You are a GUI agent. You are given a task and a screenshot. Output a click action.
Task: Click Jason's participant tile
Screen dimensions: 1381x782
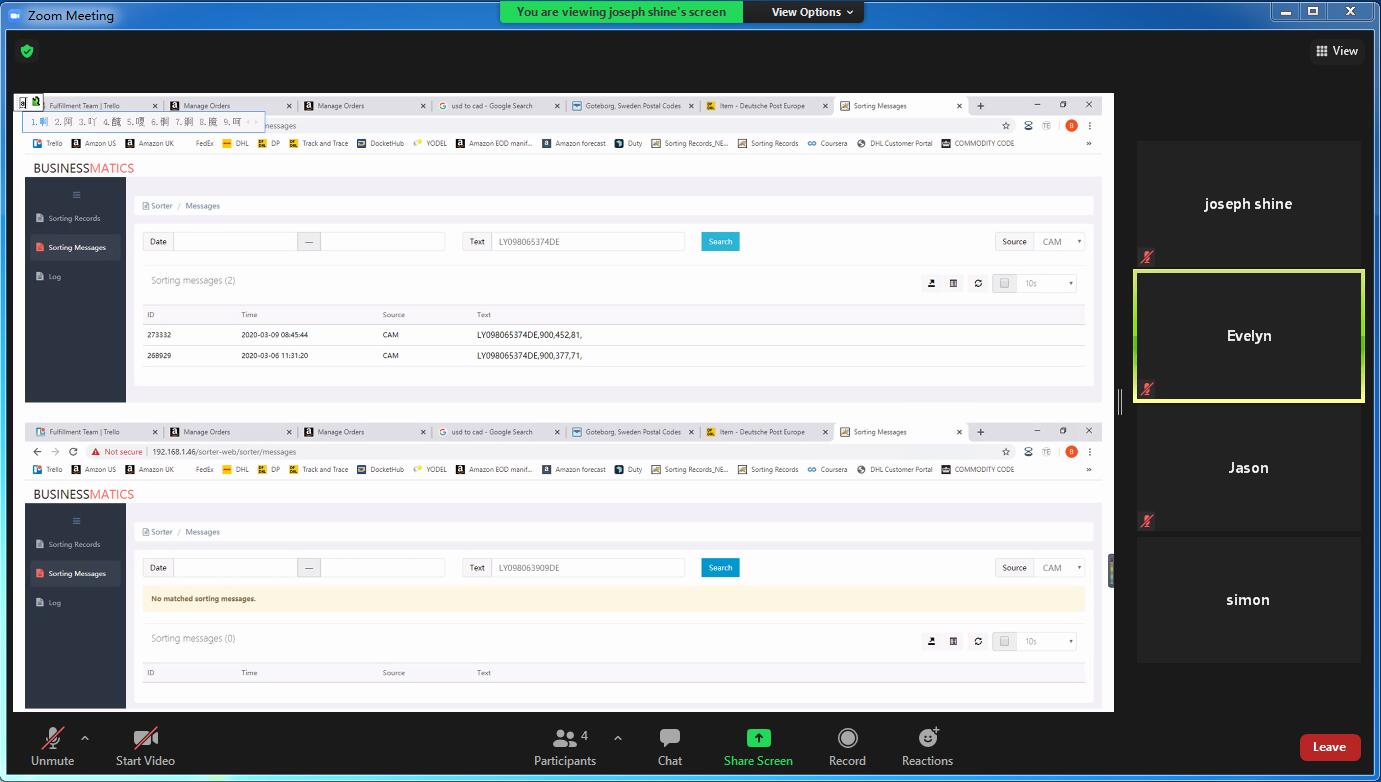(x=1248, y=468)
